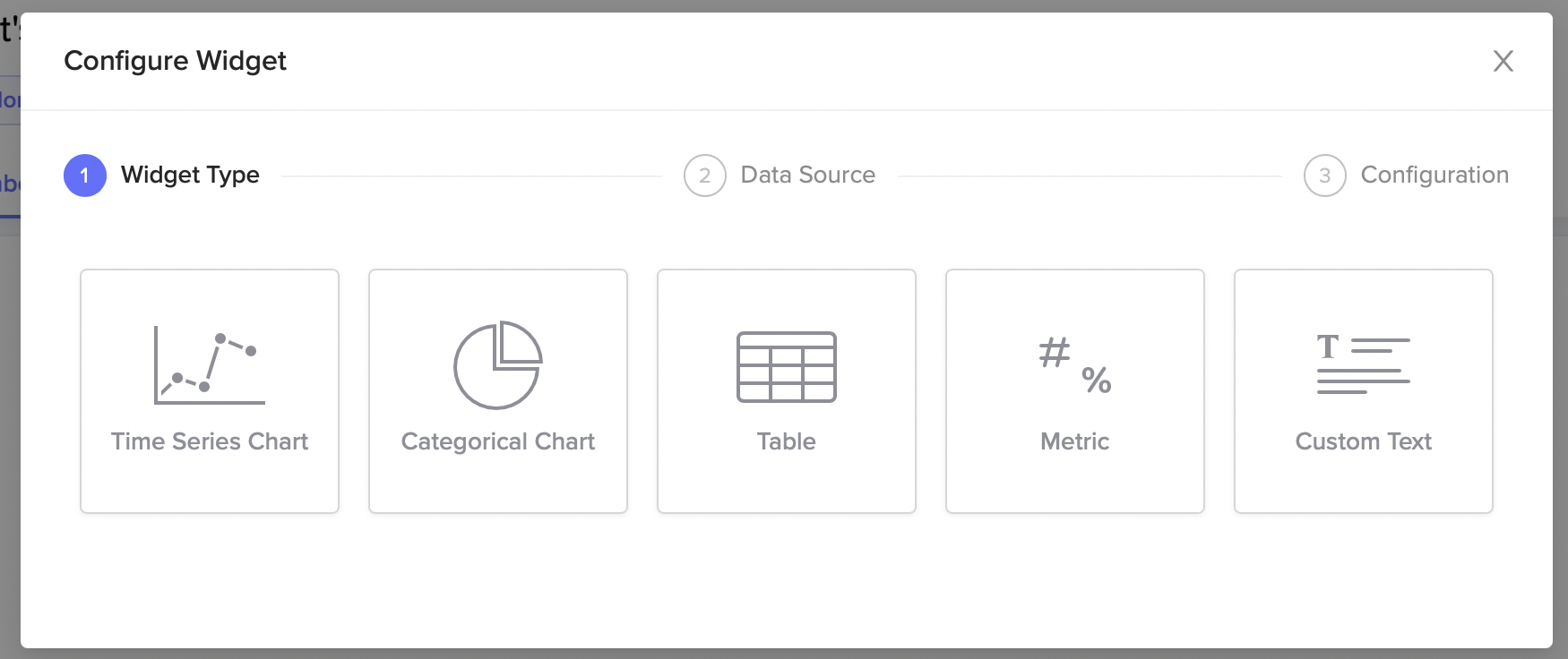This screenshot has width=1568, height=659.
Task: Click the Categorical Chart label
Action: point(498,441)
